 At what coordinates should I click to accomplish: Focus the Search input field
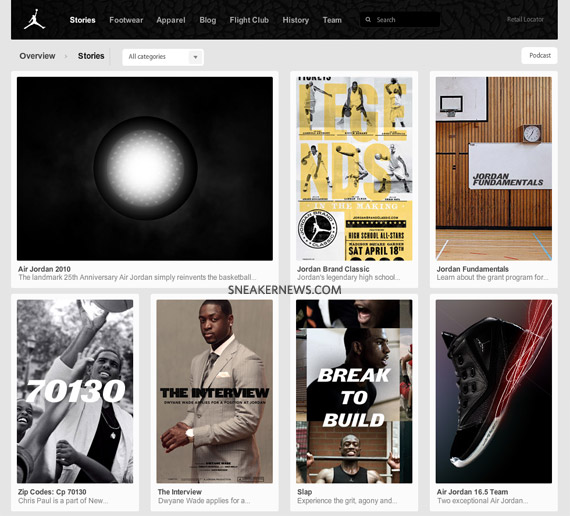pyautogui.click(x=400, y=20)
